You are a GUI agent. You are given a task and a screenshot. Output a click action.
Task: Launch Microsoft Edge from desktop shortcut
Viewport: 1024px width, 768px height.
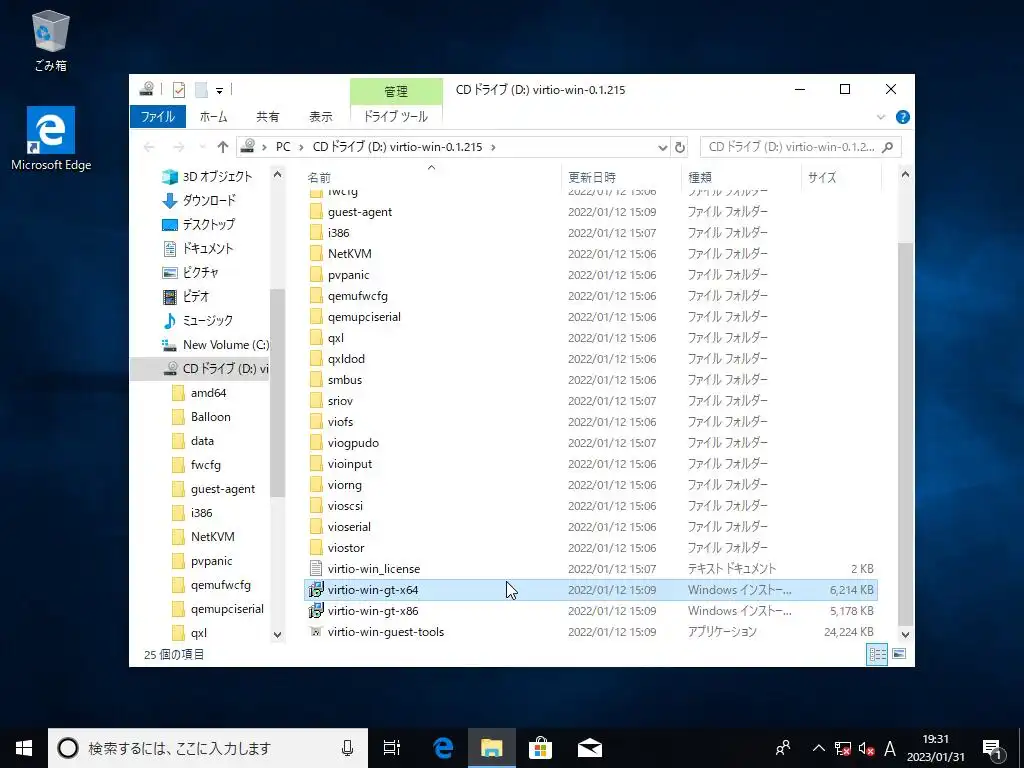[51, 139]
